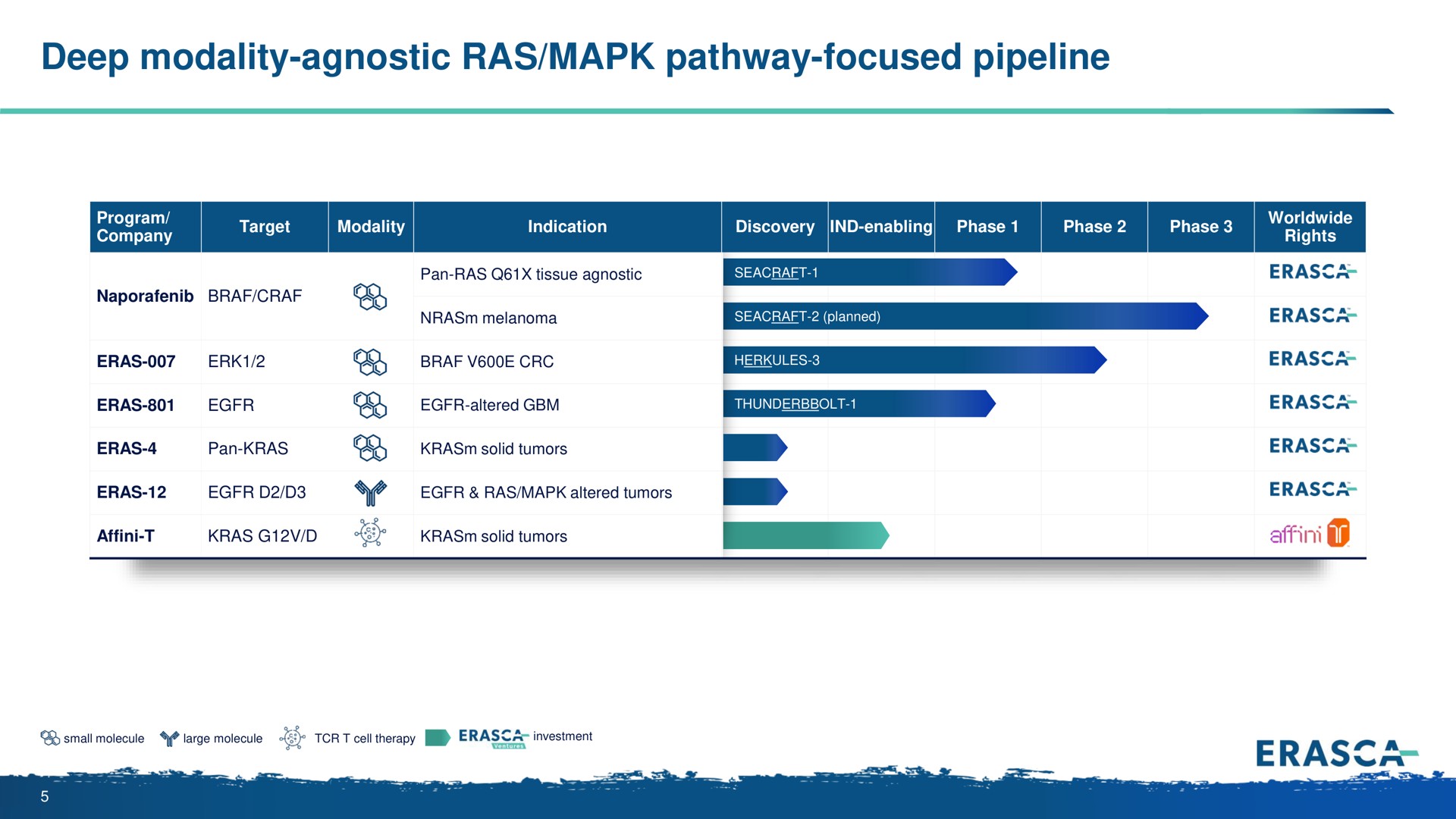Click the Erasca logo in the ERAS-801 row
This screenshot has width=1456, height=819.
click(x=1313, y=402)
